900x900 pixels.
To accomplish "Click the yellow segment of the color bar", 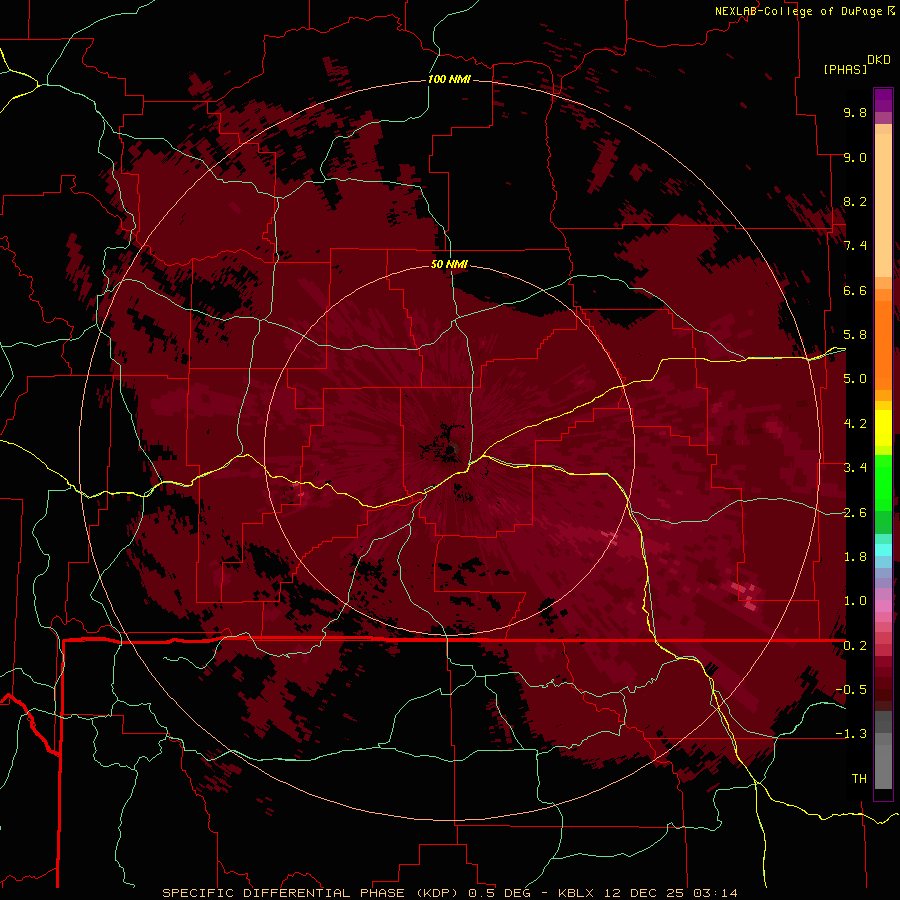I will 883,428.
